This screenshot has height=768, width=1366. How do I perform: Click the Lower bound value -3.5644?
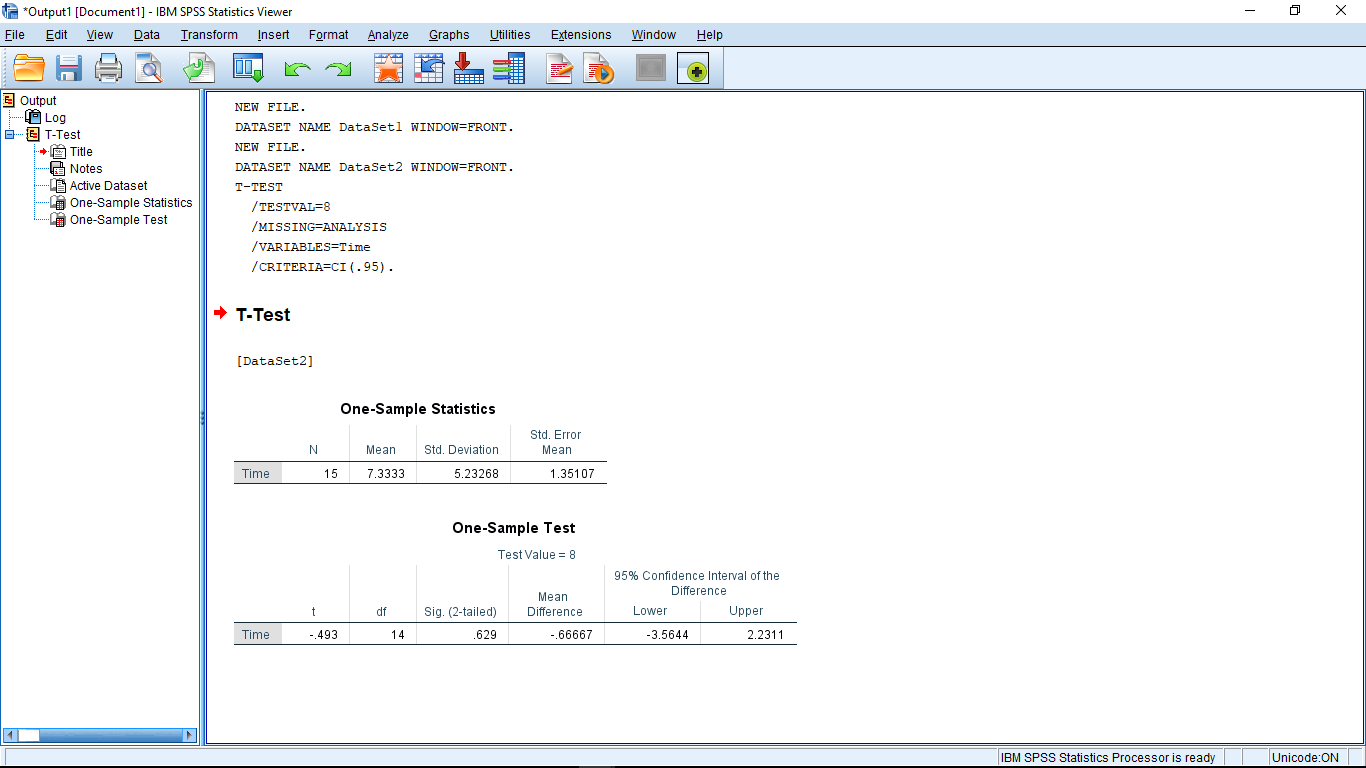tap(667, 635)
